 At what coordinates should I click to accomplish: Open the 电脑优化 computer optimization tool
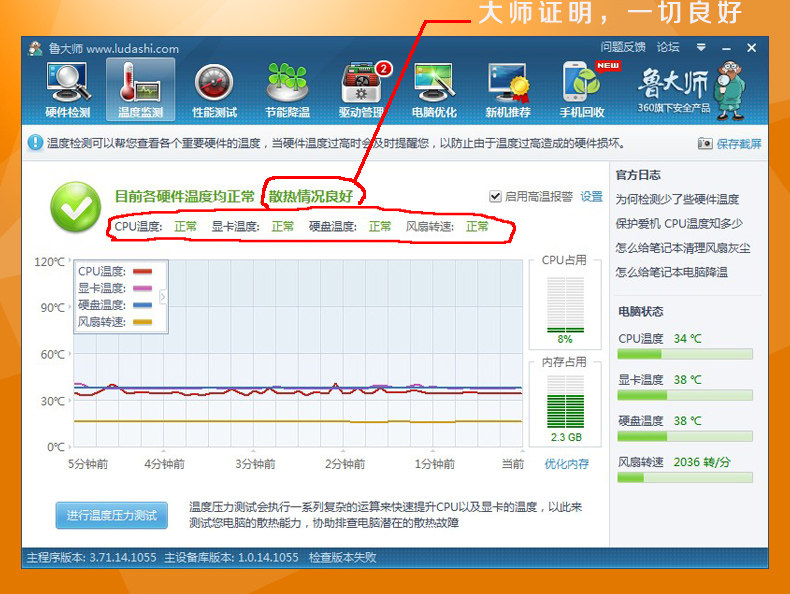click(434, 90)
